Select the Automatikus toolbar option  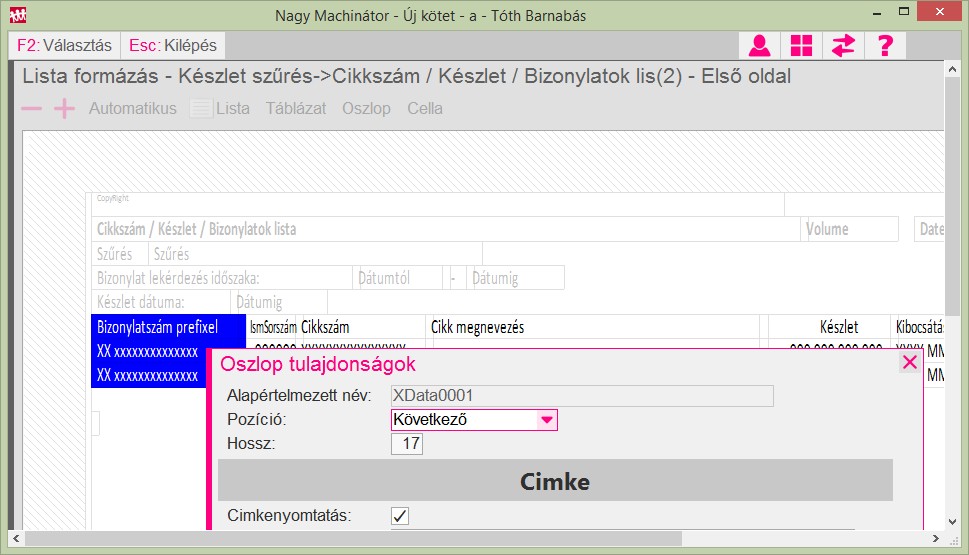click(133, 109)
